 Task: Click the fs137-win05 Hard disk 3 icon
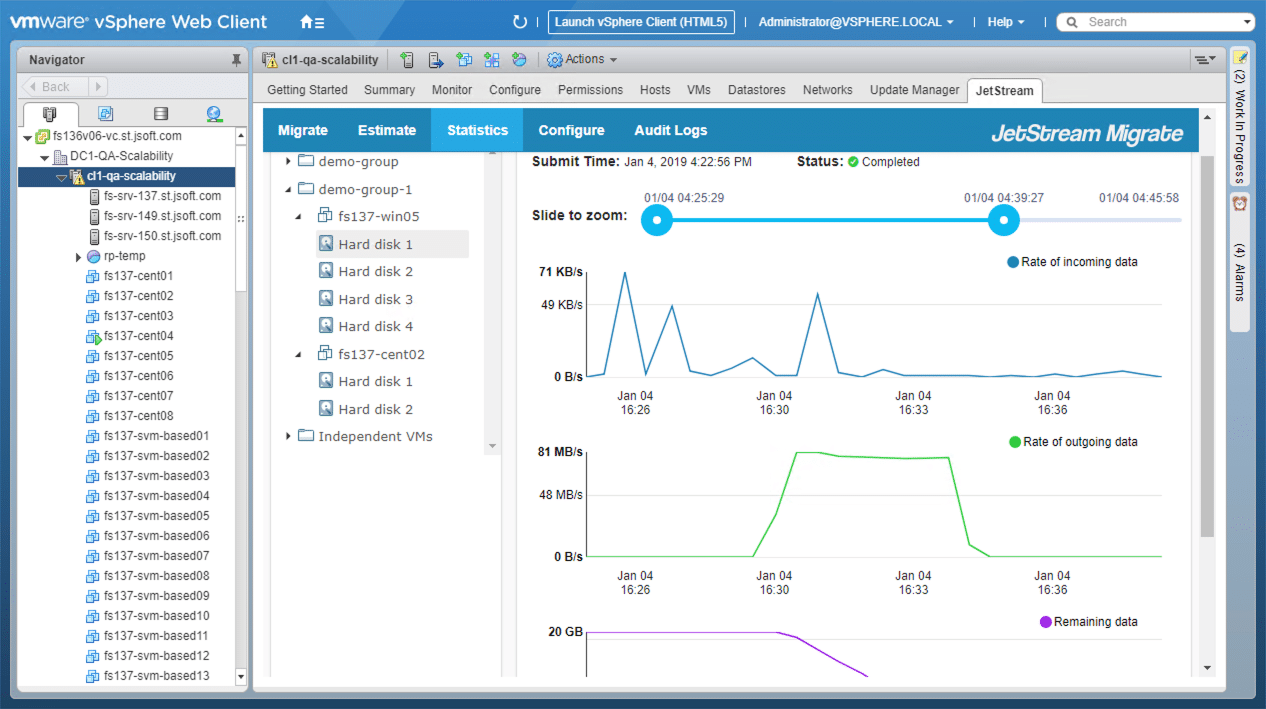pos(325,298)
